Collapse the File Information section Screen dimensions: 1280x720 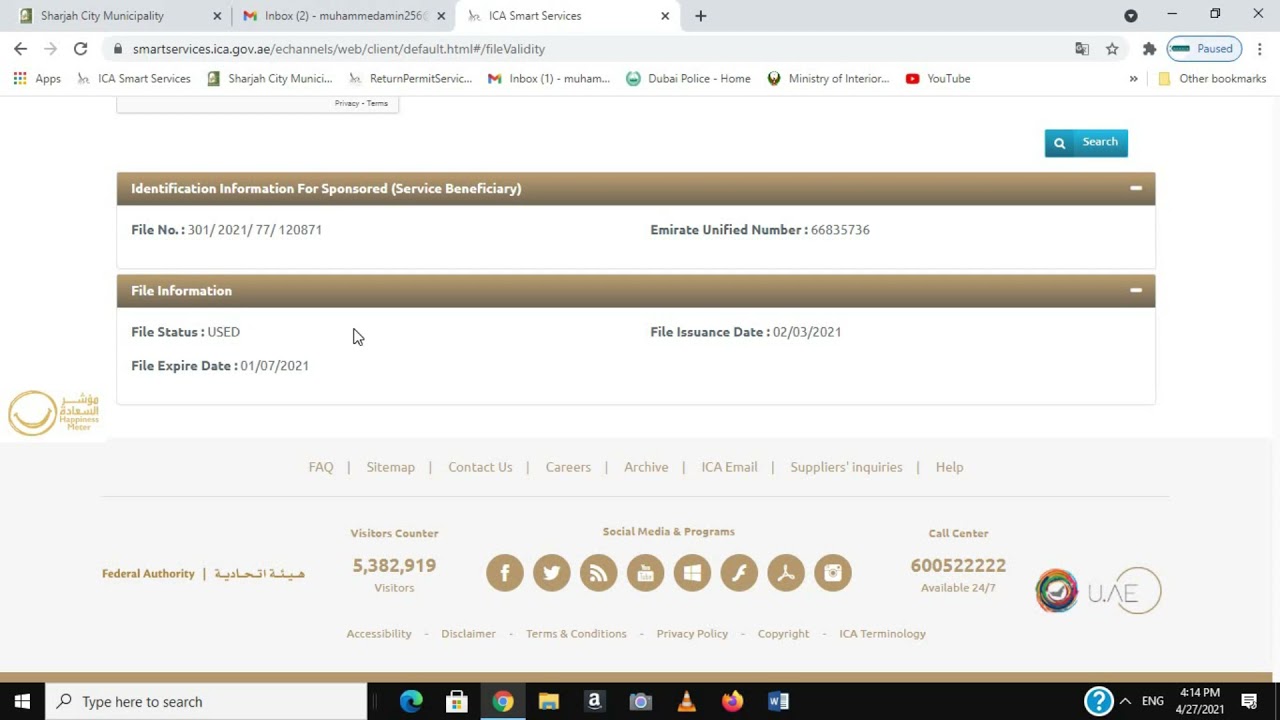(x=1136, y=290)
